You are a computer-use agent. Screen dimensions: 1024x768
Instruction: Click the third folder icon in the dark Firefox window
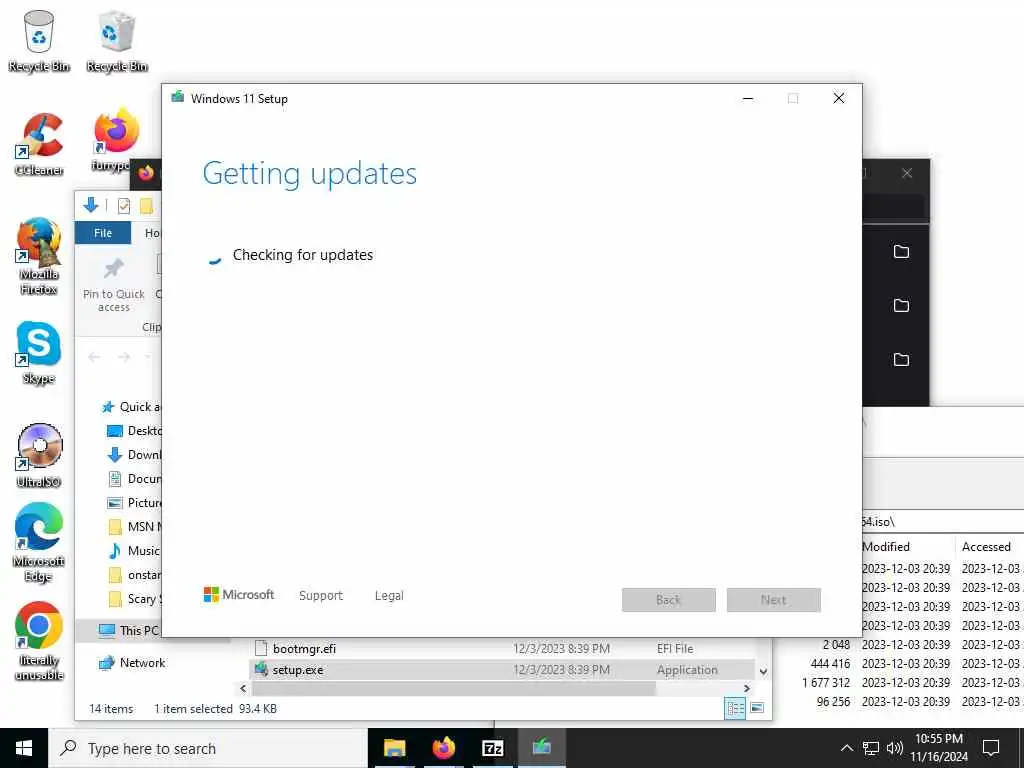click(x=901, y=360)
